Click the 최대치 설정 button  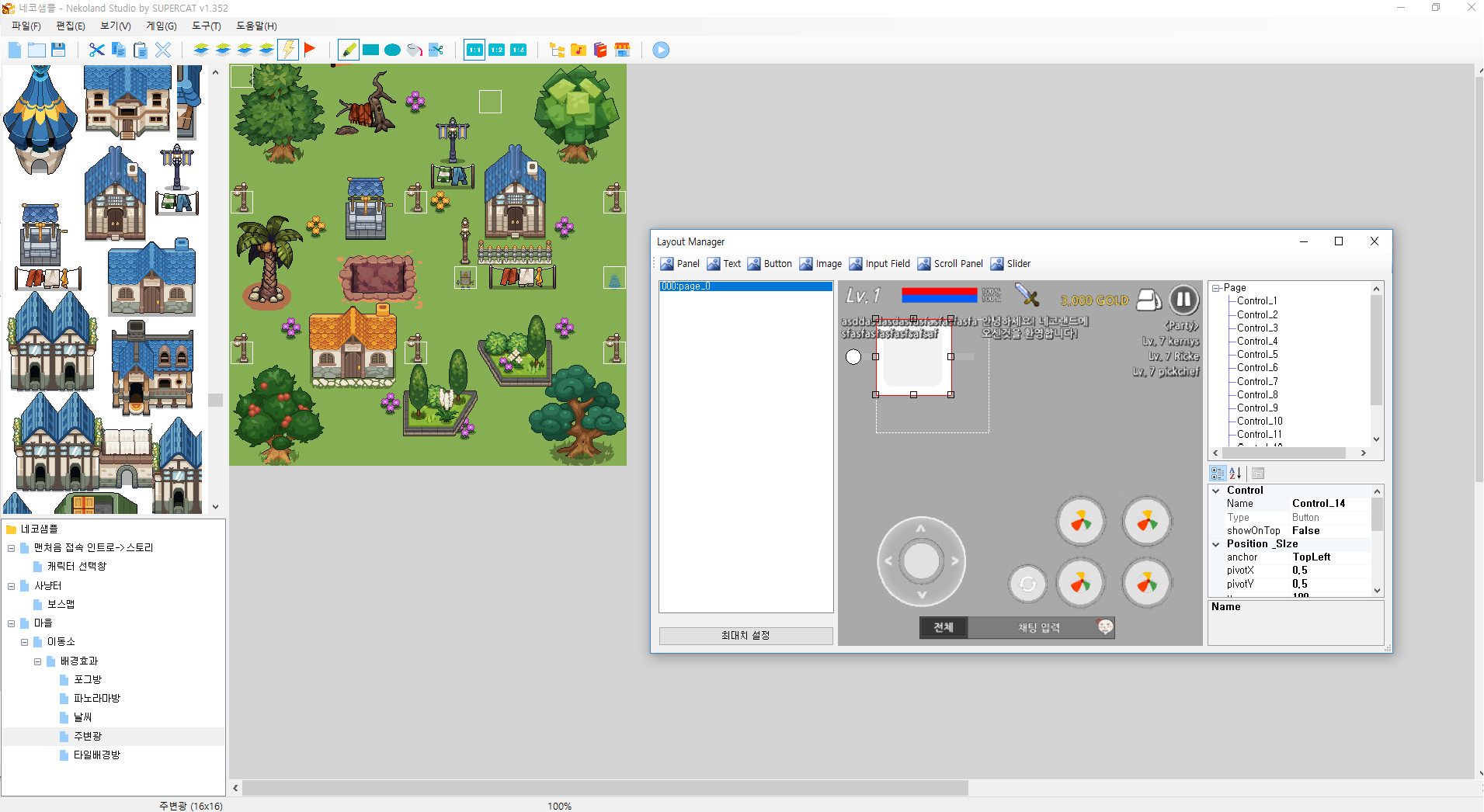click(x=745, y=635)
